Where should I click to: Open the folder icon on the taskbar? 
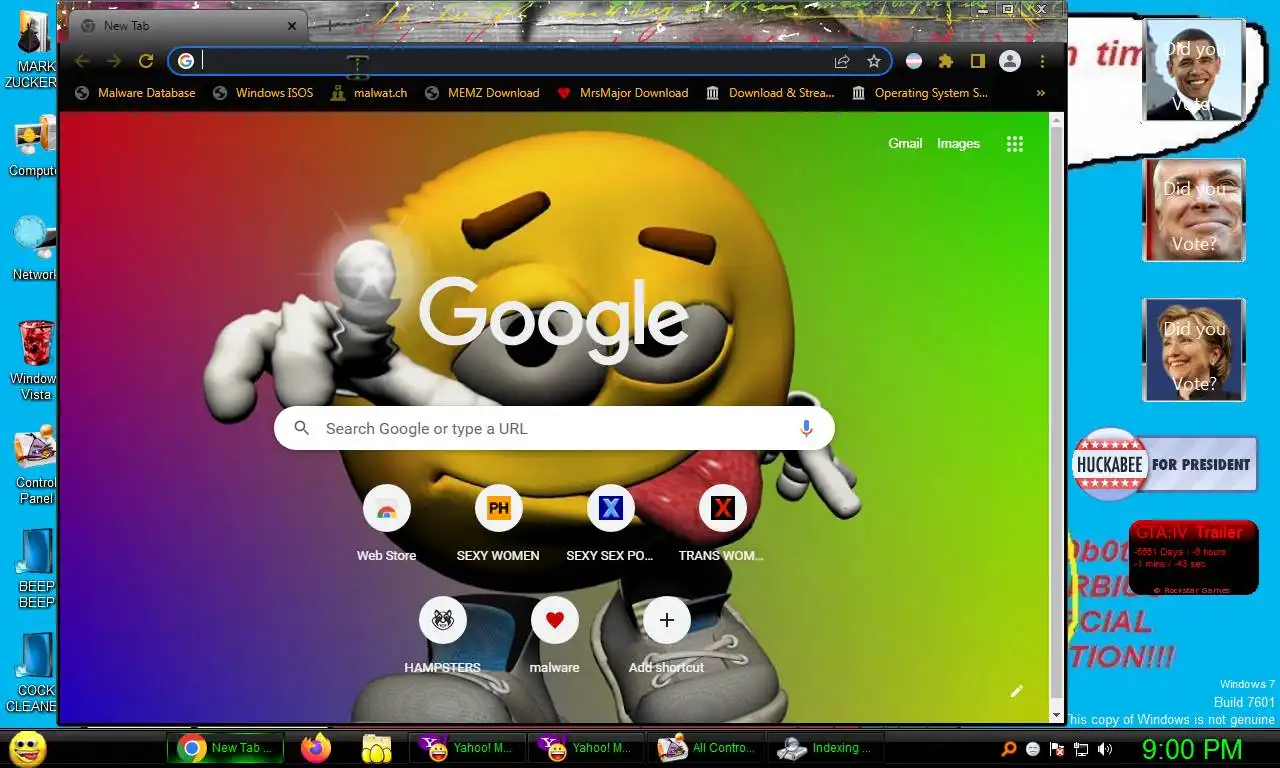pyautogui.click(x=376, y=748)
